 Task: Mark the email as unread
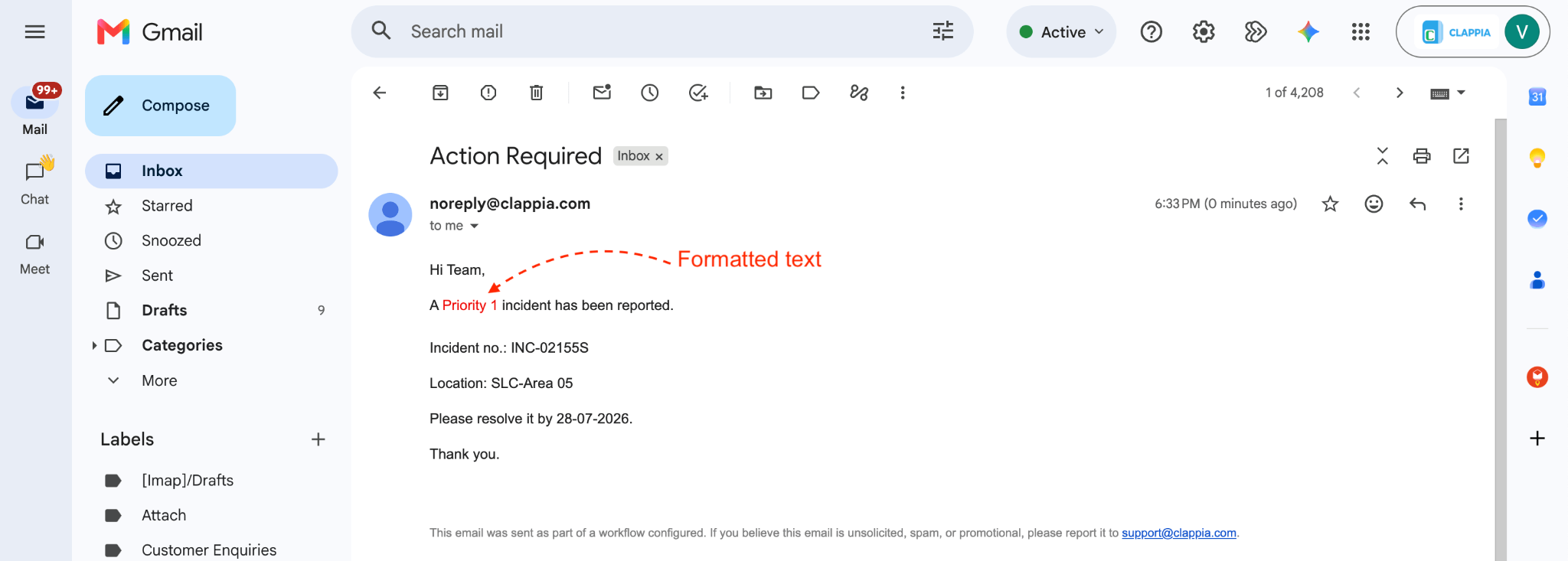click(602, 93)
